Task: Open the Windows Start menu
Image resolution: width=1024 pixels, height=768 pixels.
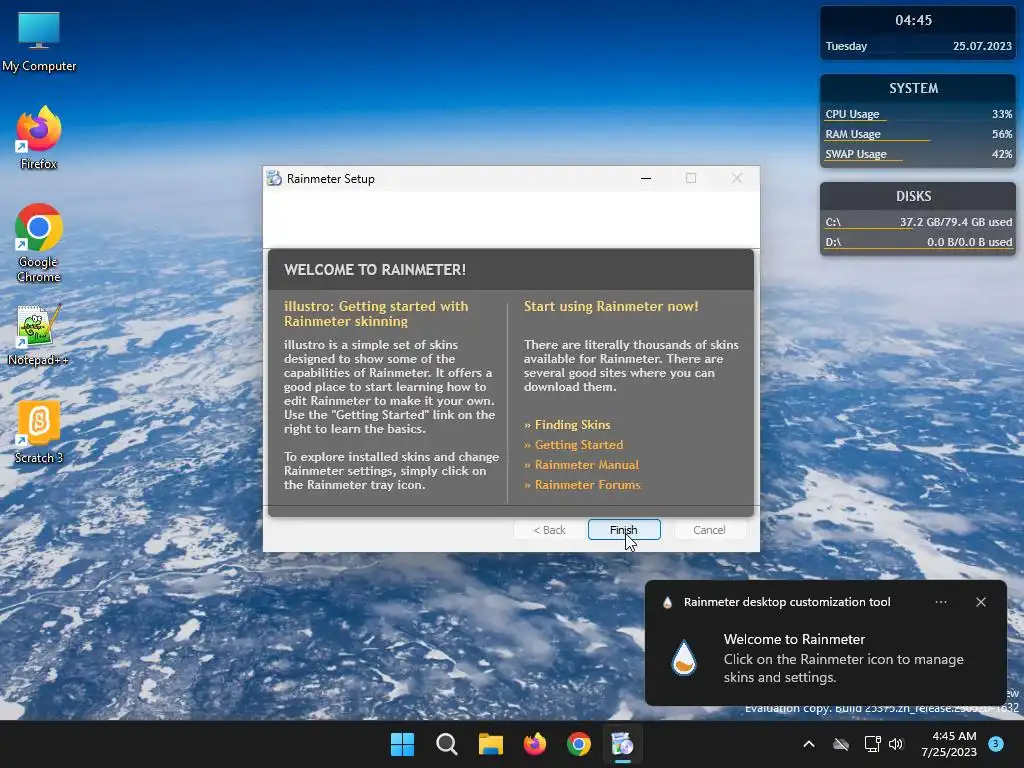Action: coord(402,744)
